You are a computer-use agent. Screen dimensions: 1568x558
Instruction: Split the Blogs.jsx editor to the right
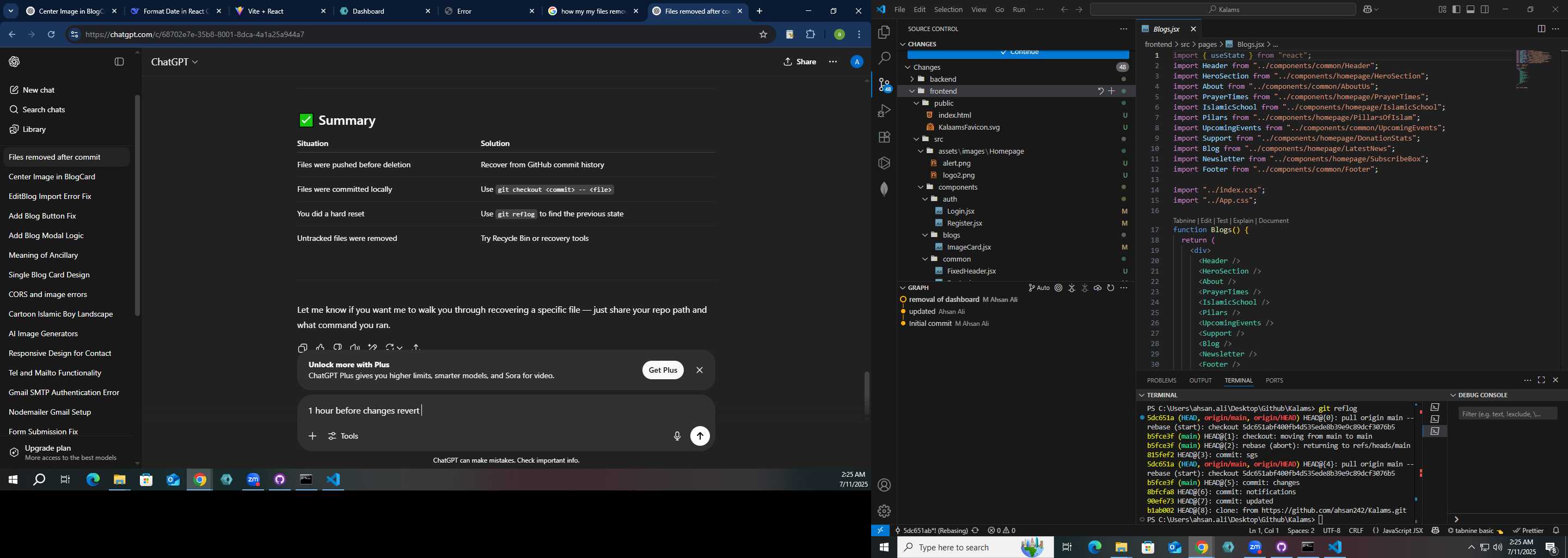(1541, 29)
